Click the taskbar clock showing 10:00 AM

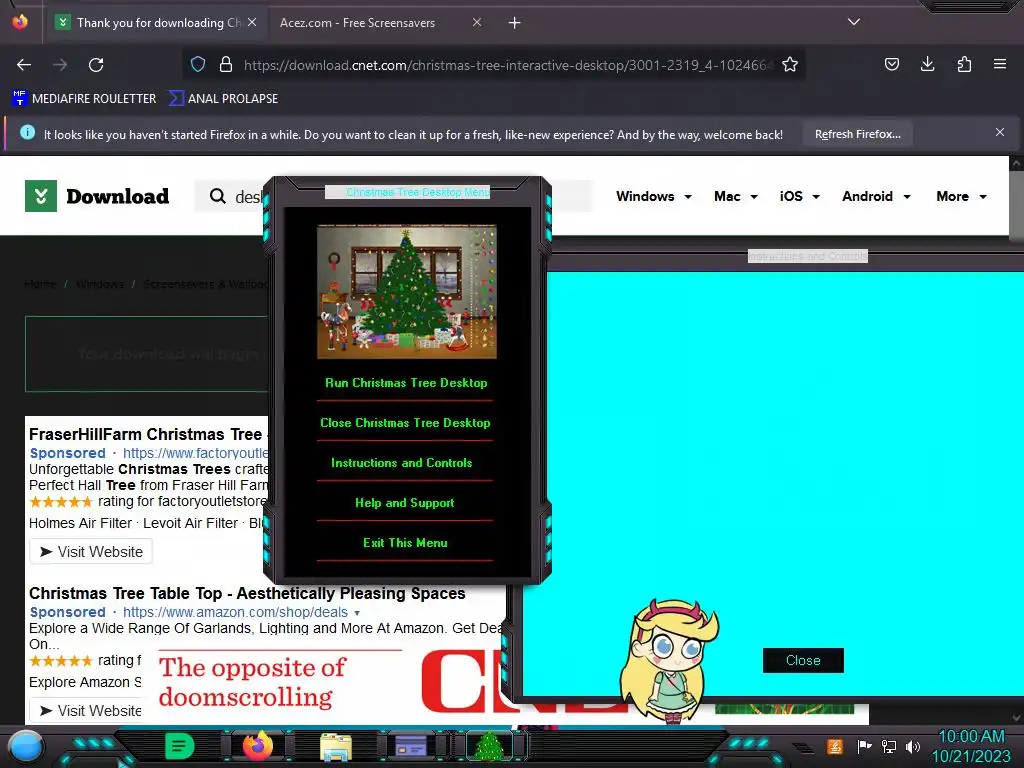click(971, 746)
